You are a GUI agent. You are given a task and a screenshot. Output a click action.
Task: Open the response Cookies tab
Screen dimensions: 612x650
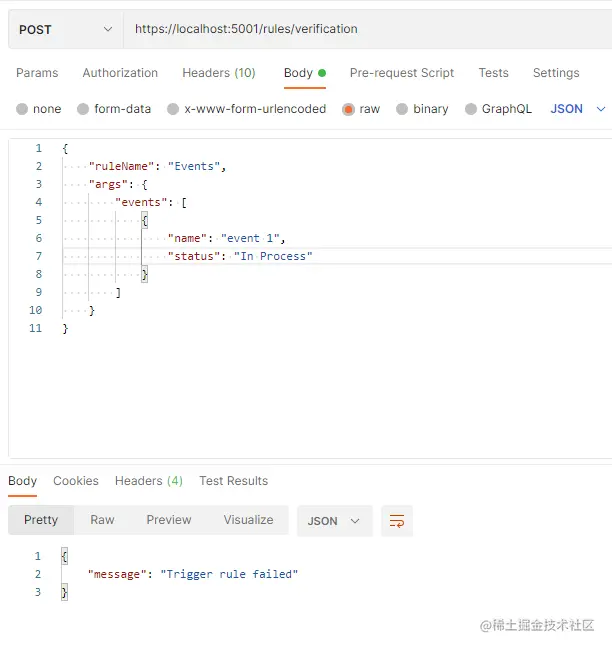point(76,481)
